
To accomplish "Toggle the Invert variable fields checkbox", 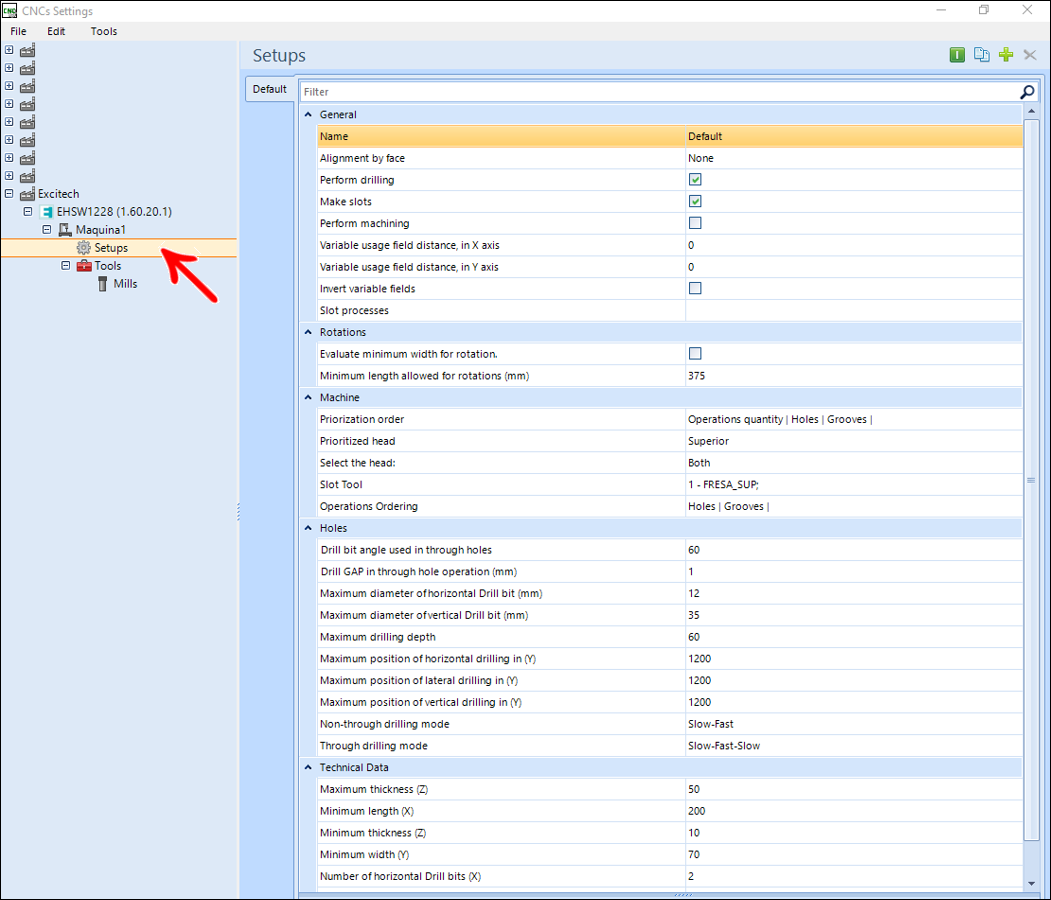I will (x=695, y=288).
